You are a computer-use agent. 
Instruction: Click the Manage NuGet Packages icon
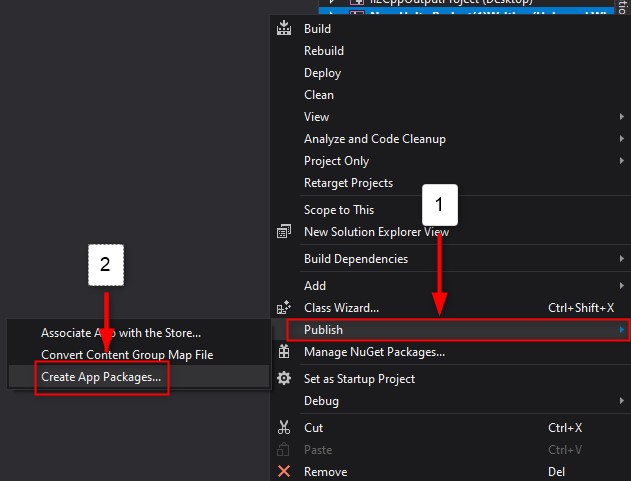[x=284, y=352]
